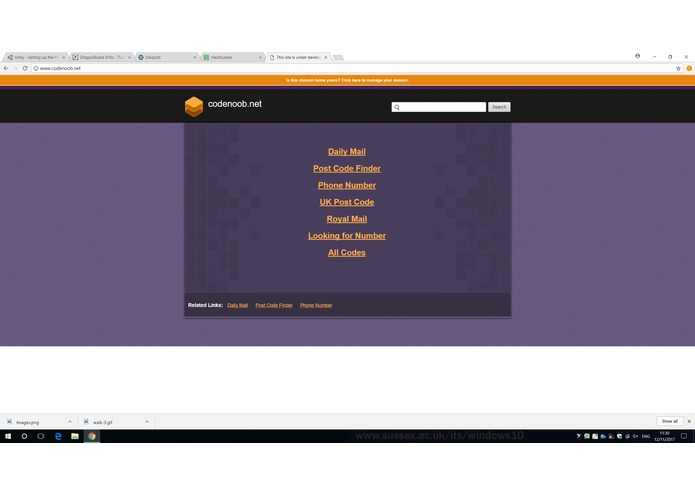Open the Looking for Number link

[347, 236]
